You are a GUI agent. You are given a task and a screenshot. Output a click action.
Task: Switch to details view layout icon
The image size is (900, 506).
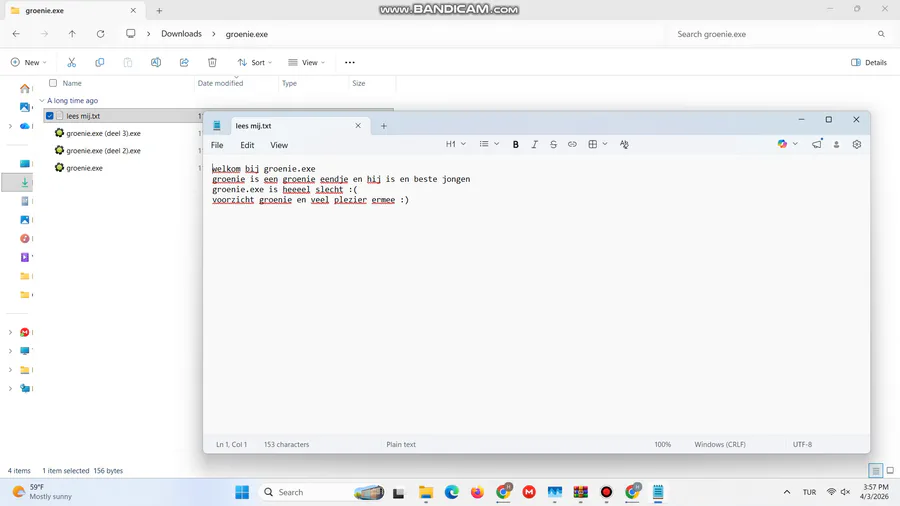click(875, 470)
